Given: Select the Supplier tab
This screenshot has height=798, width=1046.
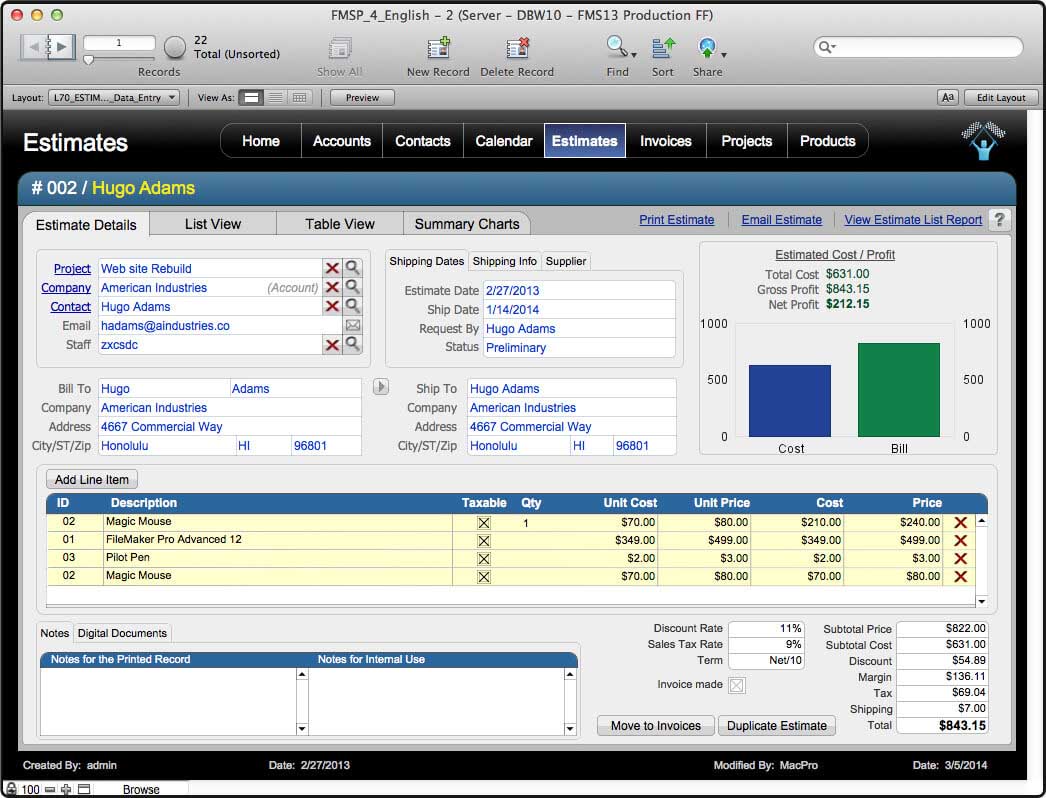Looking at the screenshot, I should pos(566,262).
